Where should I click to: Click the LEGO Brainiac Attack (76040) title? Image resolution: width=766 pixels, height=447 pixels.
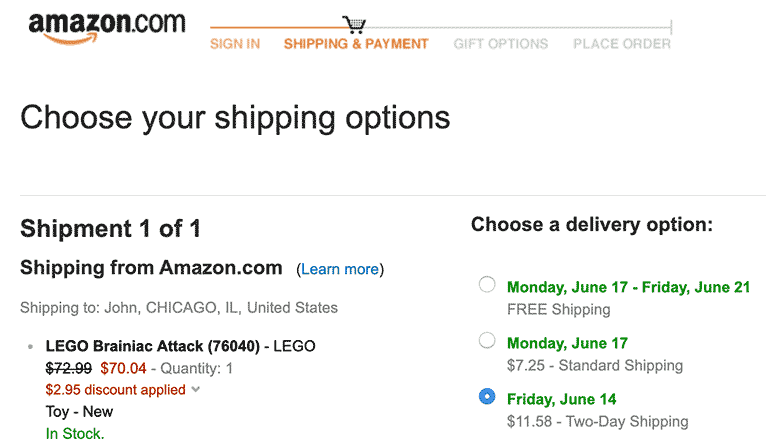(x=152, y=346)
